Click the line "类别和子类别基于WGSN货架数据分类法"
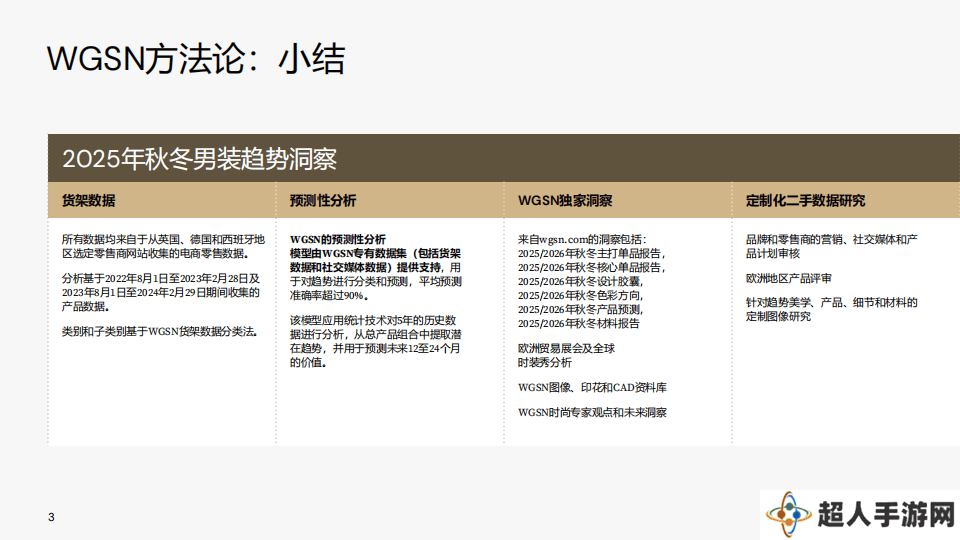Image resolution: width=960 pixels, height=540 pixels. pos(160,332)
